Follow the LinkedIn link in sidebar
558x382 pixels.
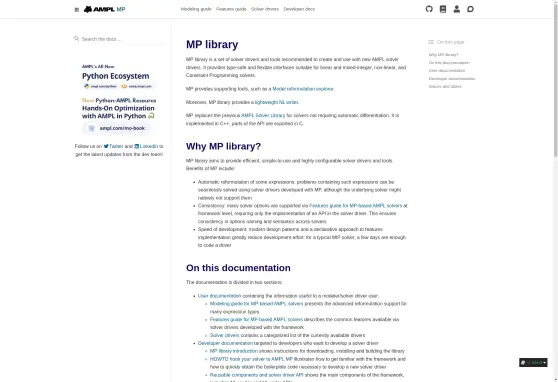pos(146,146)
